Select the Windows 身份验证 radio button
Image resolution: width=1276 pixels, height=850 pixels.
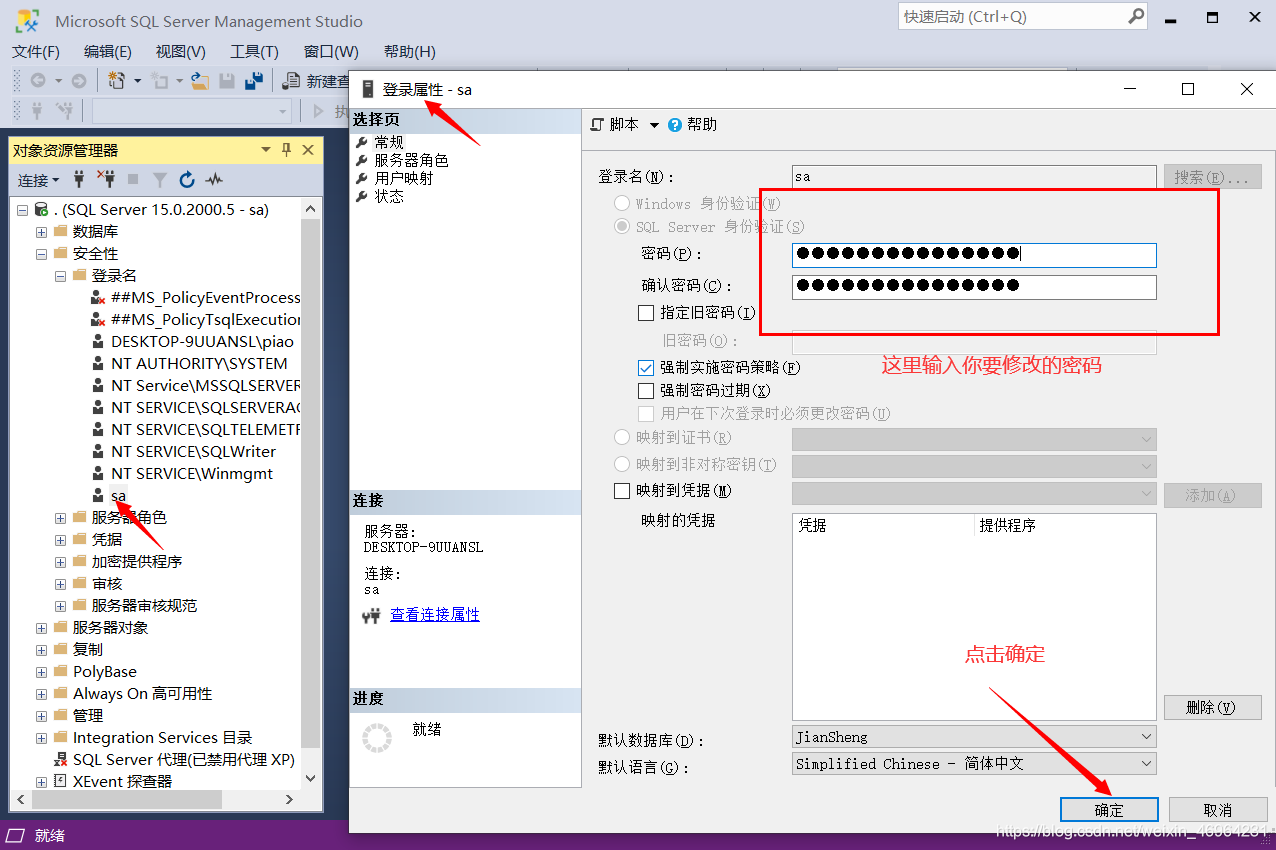pyautogui.click(x=622, y=204)
